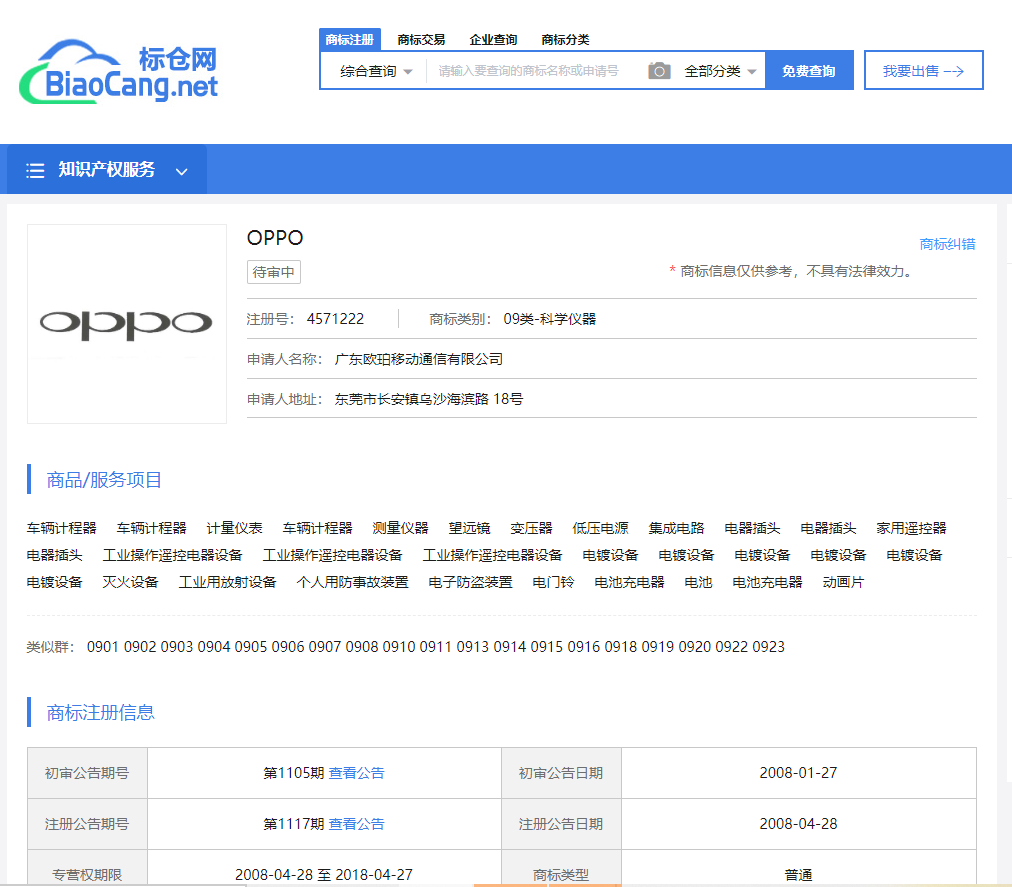The height and width of the screenshot is (887, 1012).
Task: Select the 商标注册 tab
Action: (350, 39)
